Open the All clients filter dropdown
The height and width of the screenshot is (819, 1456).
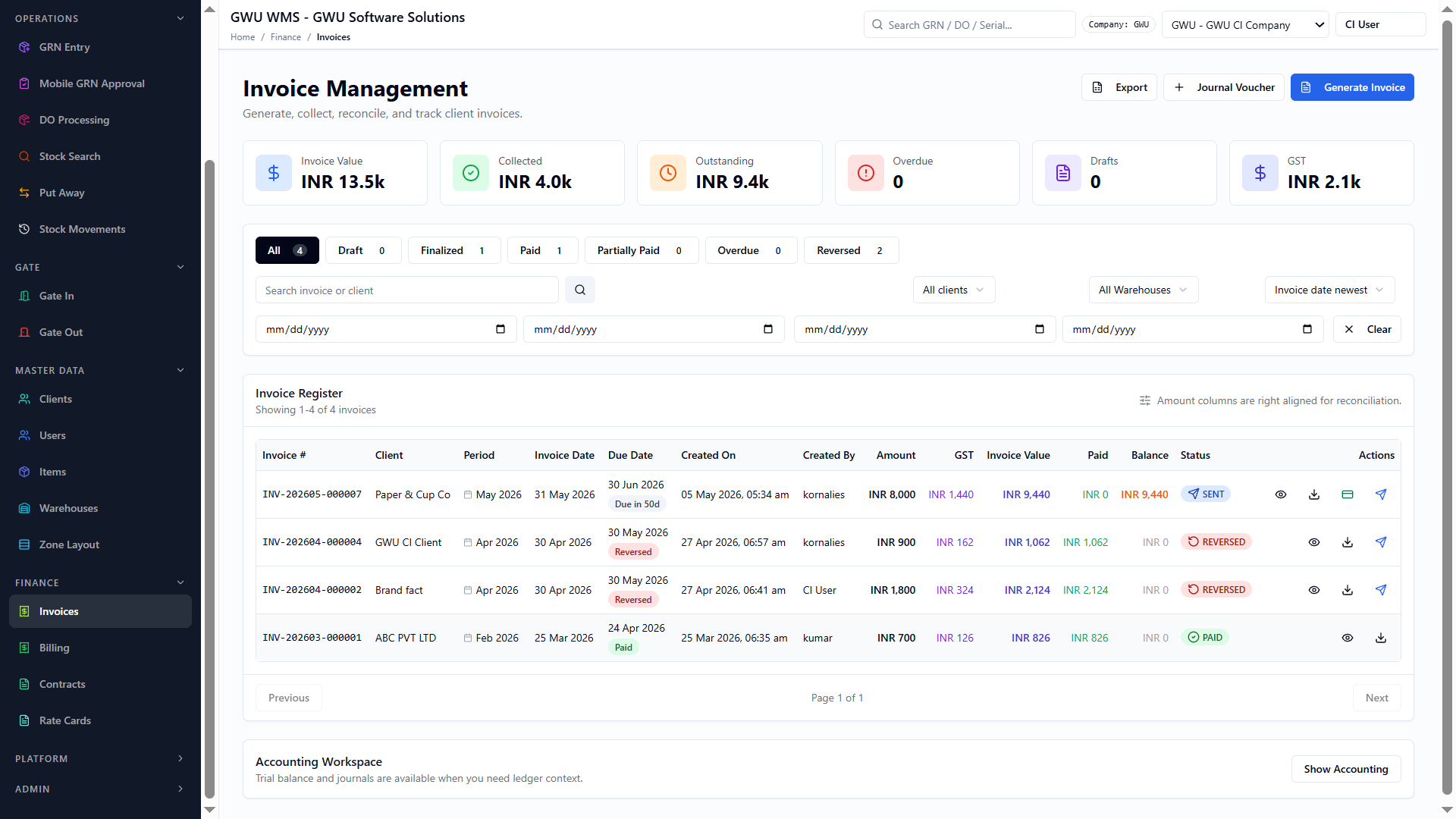(x=954, y=290)
